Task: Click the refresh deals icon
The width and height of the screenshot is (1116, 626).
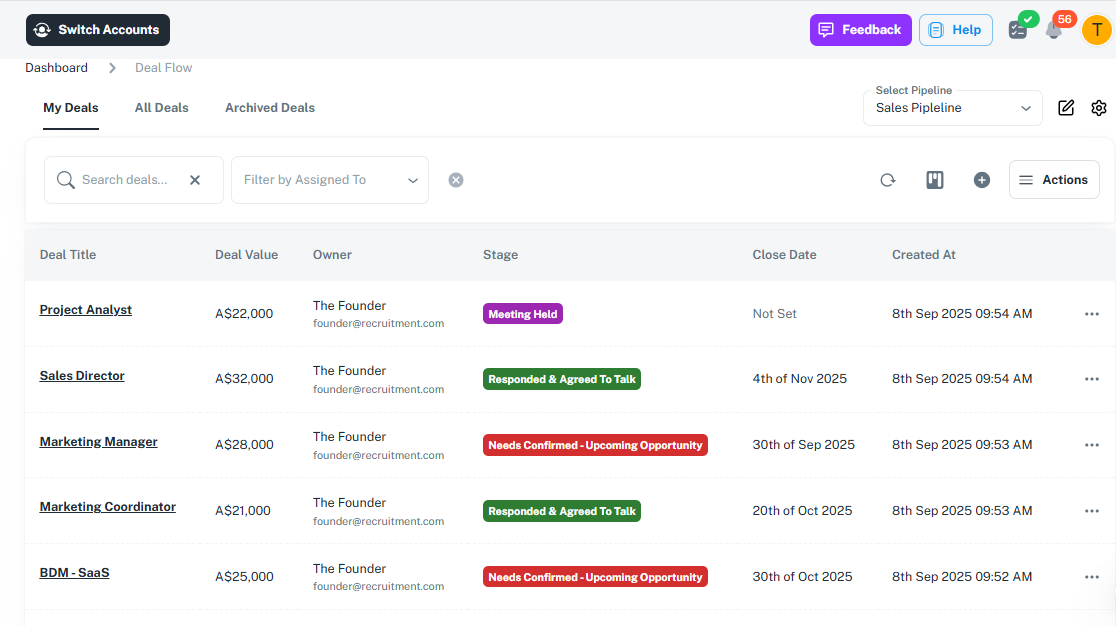Action: pos(887,180)
